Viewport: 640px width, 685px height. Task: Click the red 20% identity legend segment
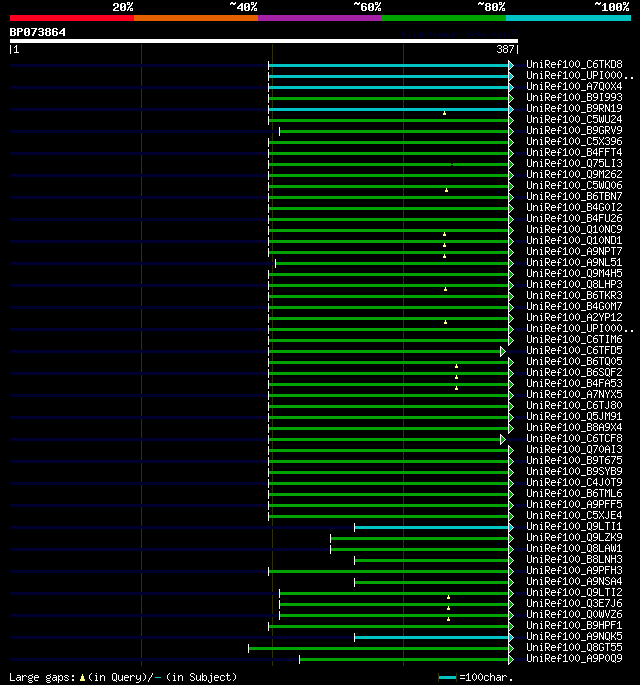click(x=72, y=18)
